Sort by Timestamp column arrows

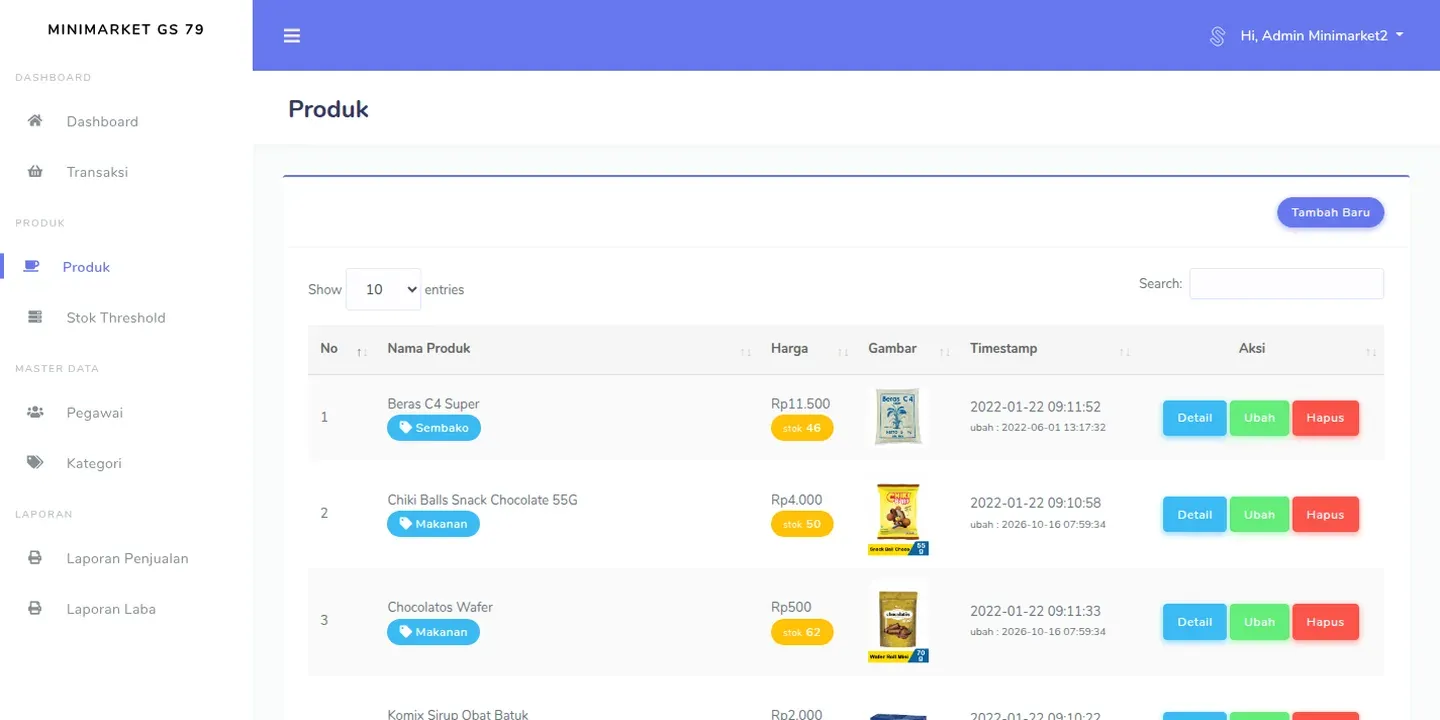tap(1125, 352)
